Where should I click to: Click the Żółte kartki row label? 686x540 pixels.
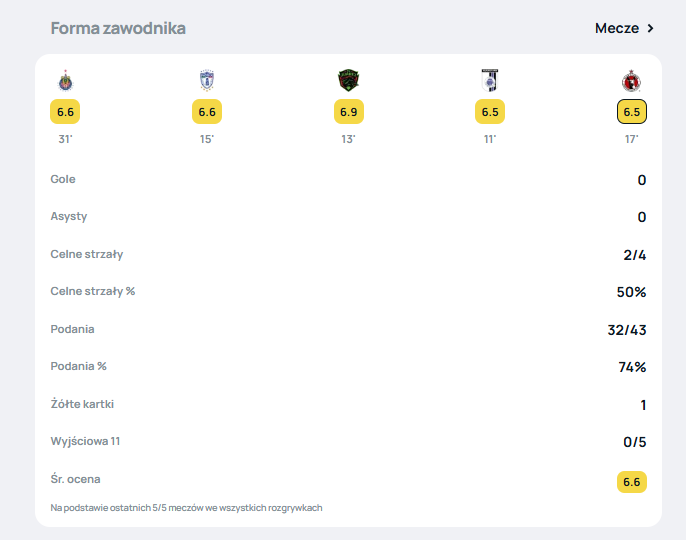point(82,404)
